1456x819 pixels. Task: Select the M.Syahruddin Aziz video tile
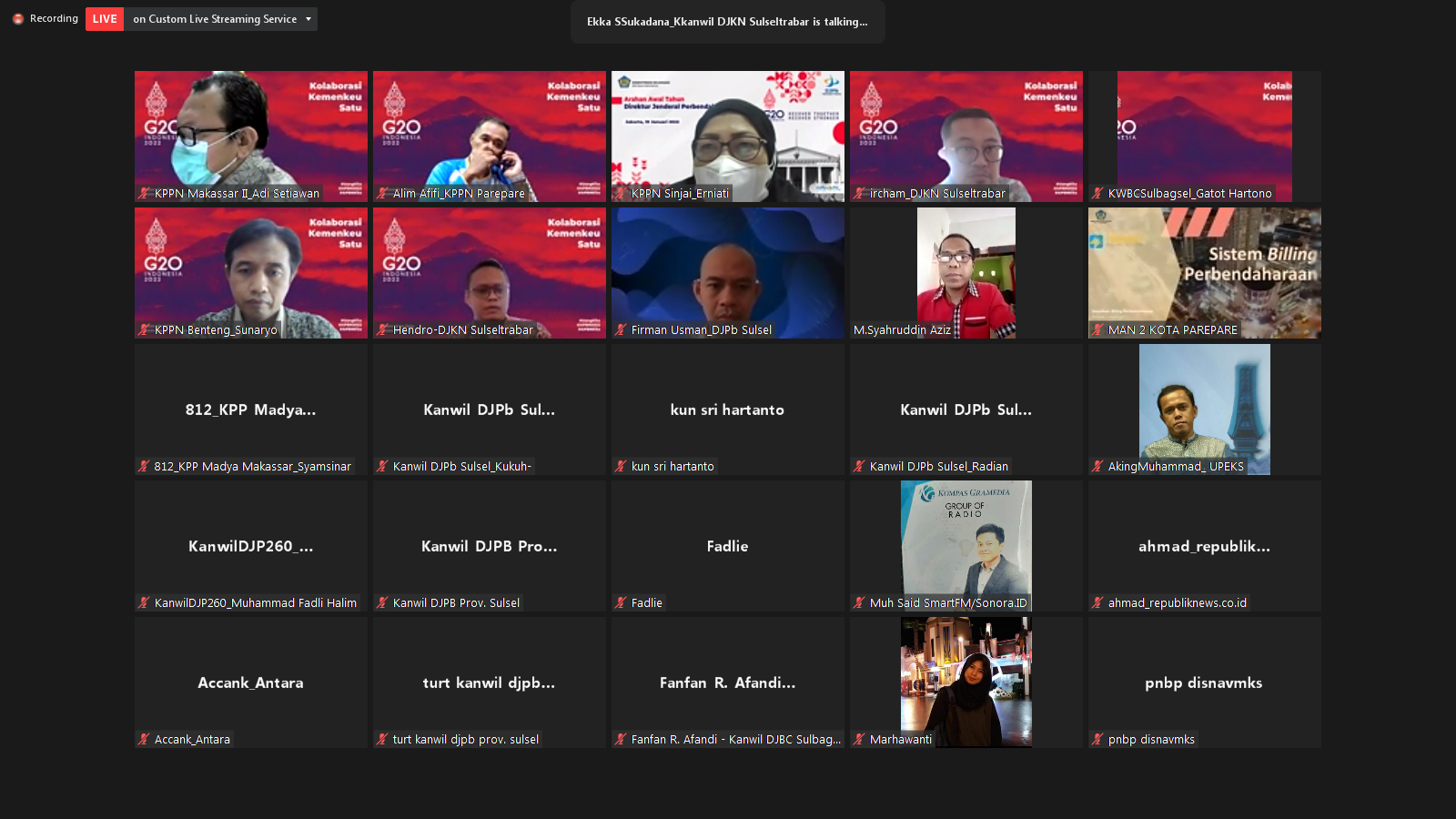click(966, 272)
